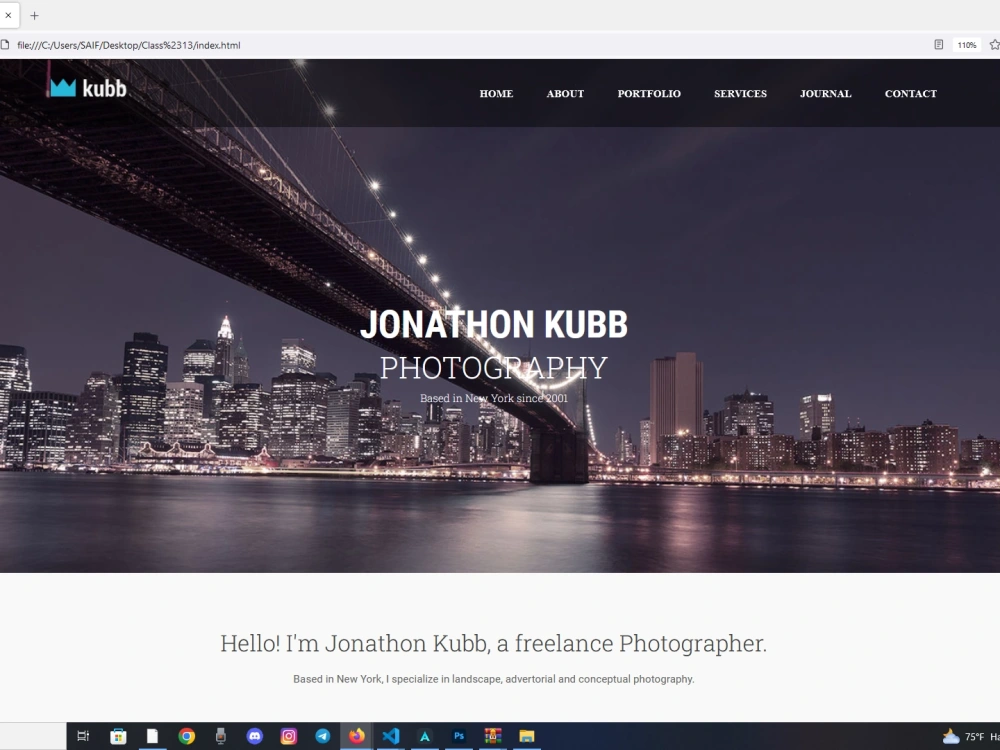Select SERVICES in the navigation bar
The width and height of the screenshot is (1000, 750).
[x=740, y=94]
